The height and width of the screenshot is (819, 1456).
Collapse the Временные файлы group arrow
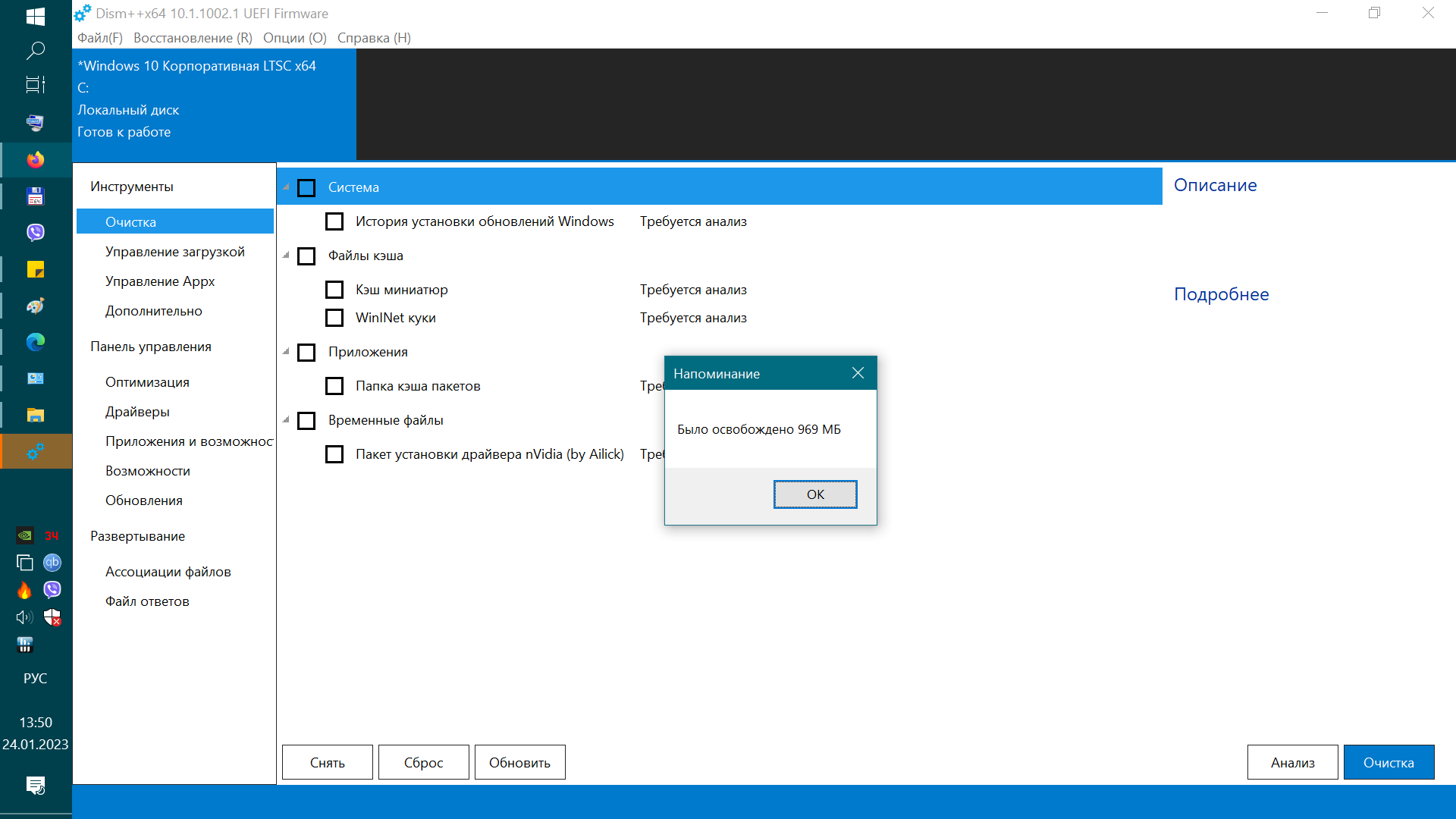click(287, 420)
